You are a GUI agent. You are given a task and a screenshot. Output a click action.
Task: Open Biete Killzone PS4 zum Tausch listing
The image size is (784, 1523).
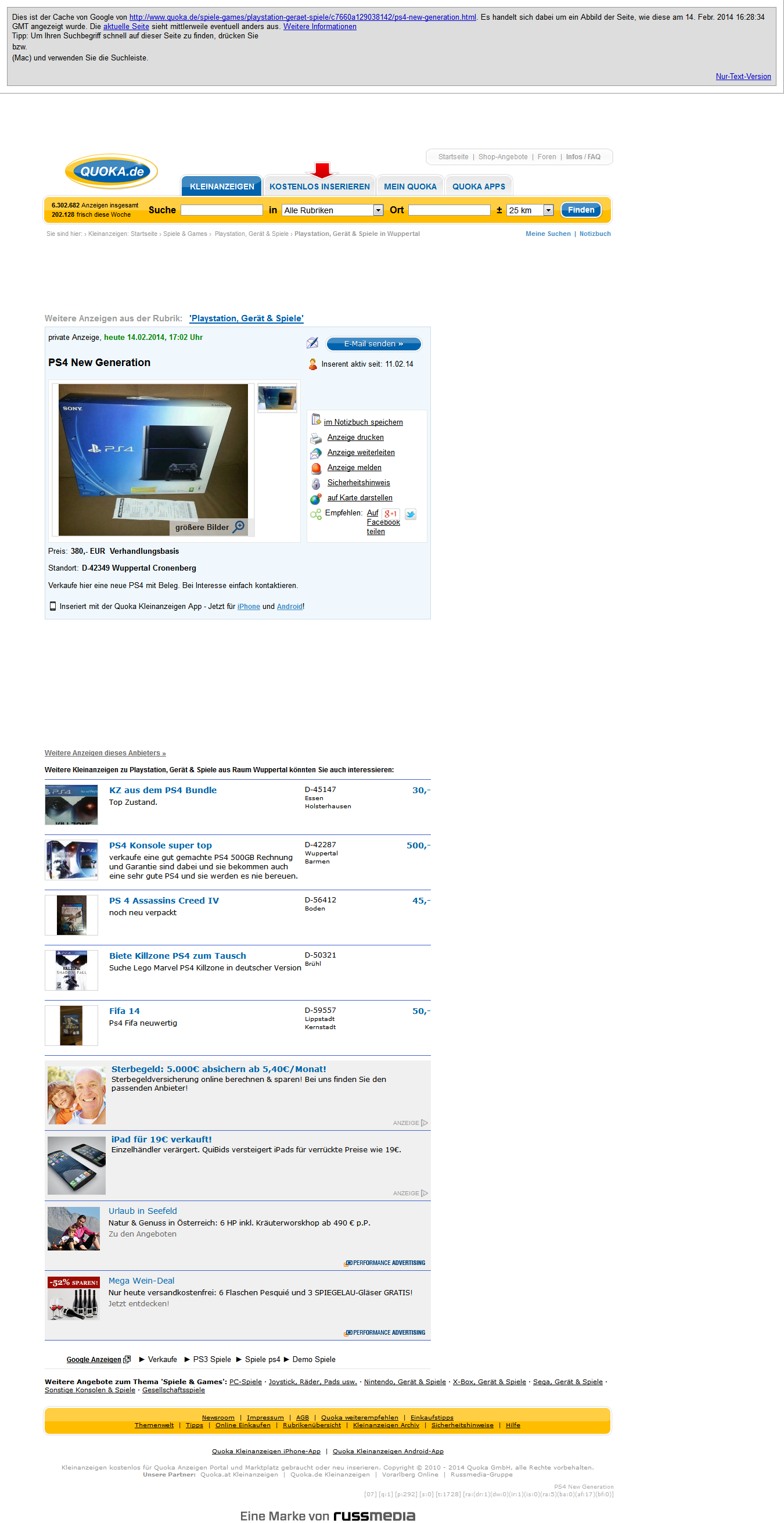177,955
